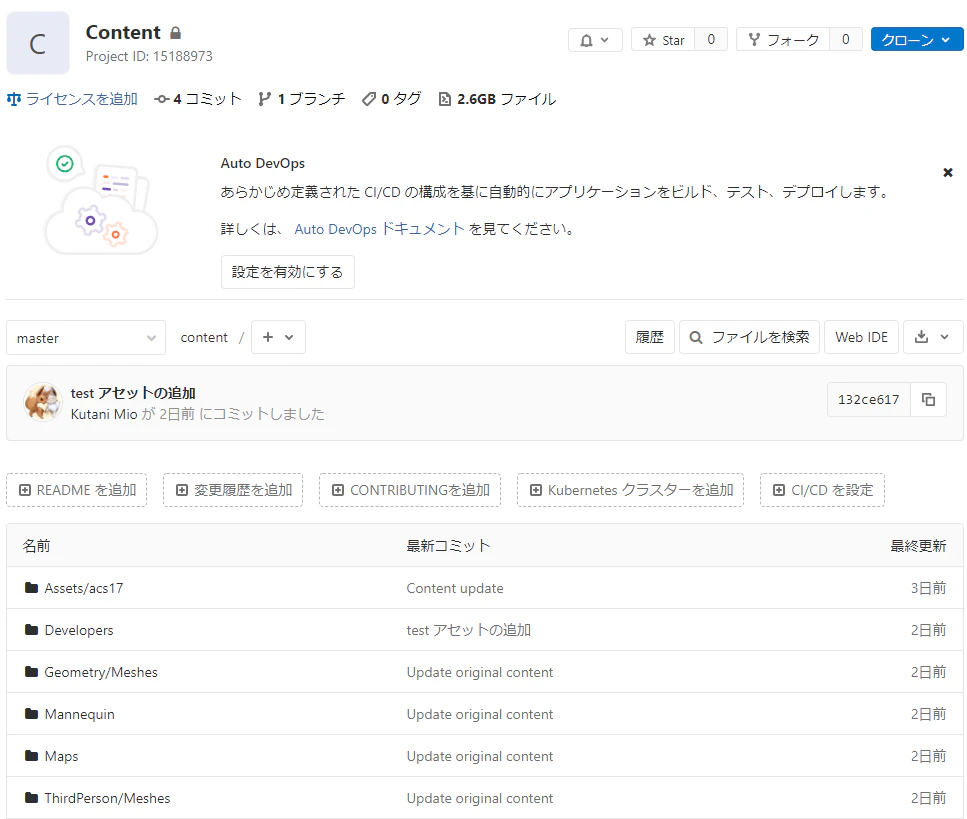Viewport: 967px width, 819px height.
Task: Open the download archive dropdown
Action: pyautogui.click(x=932, y=337)
